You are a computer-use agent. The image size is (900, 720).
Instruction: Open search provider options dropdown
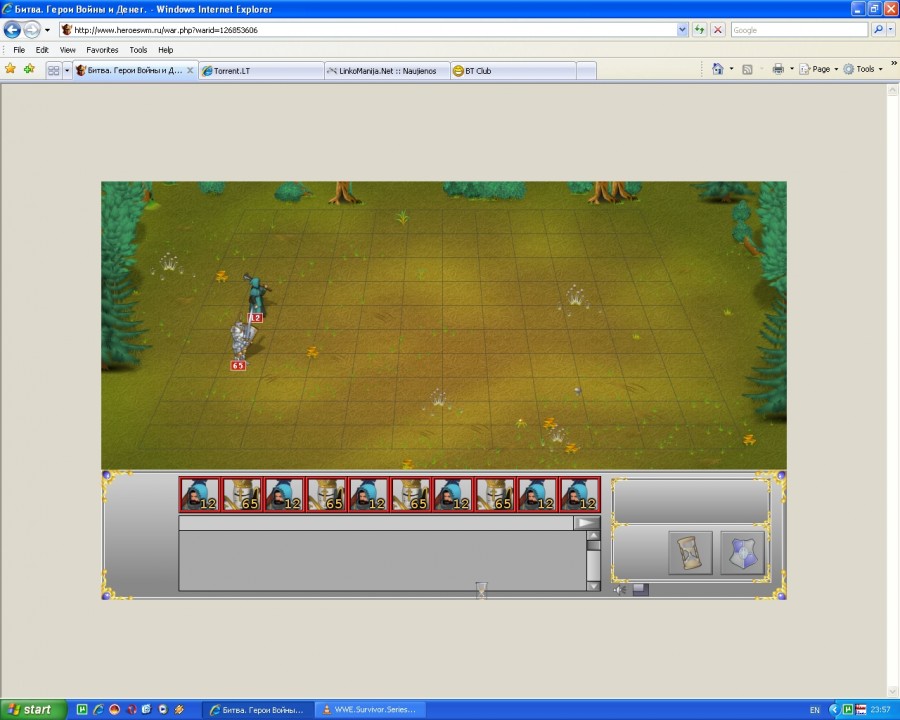[890, 30]
